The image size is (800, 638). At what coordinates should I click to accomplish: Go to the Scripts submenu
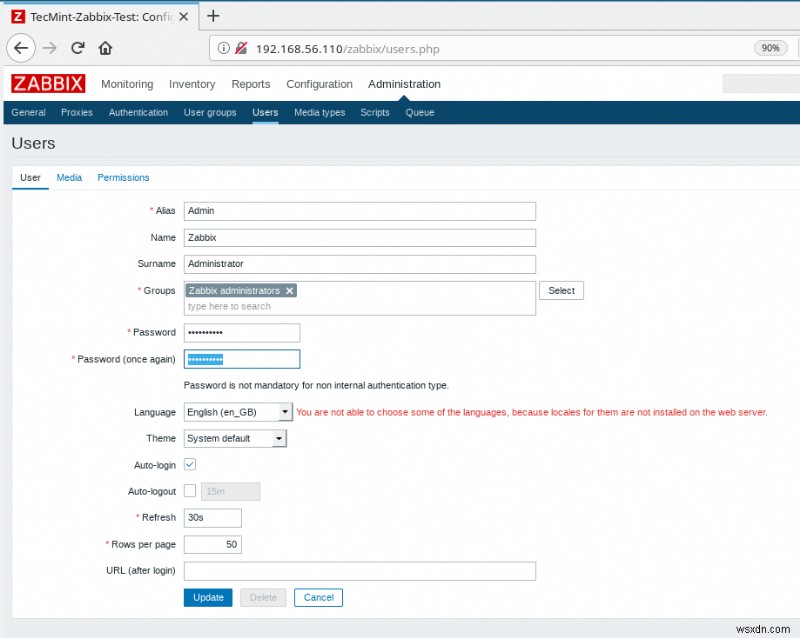tap(374, 112)
